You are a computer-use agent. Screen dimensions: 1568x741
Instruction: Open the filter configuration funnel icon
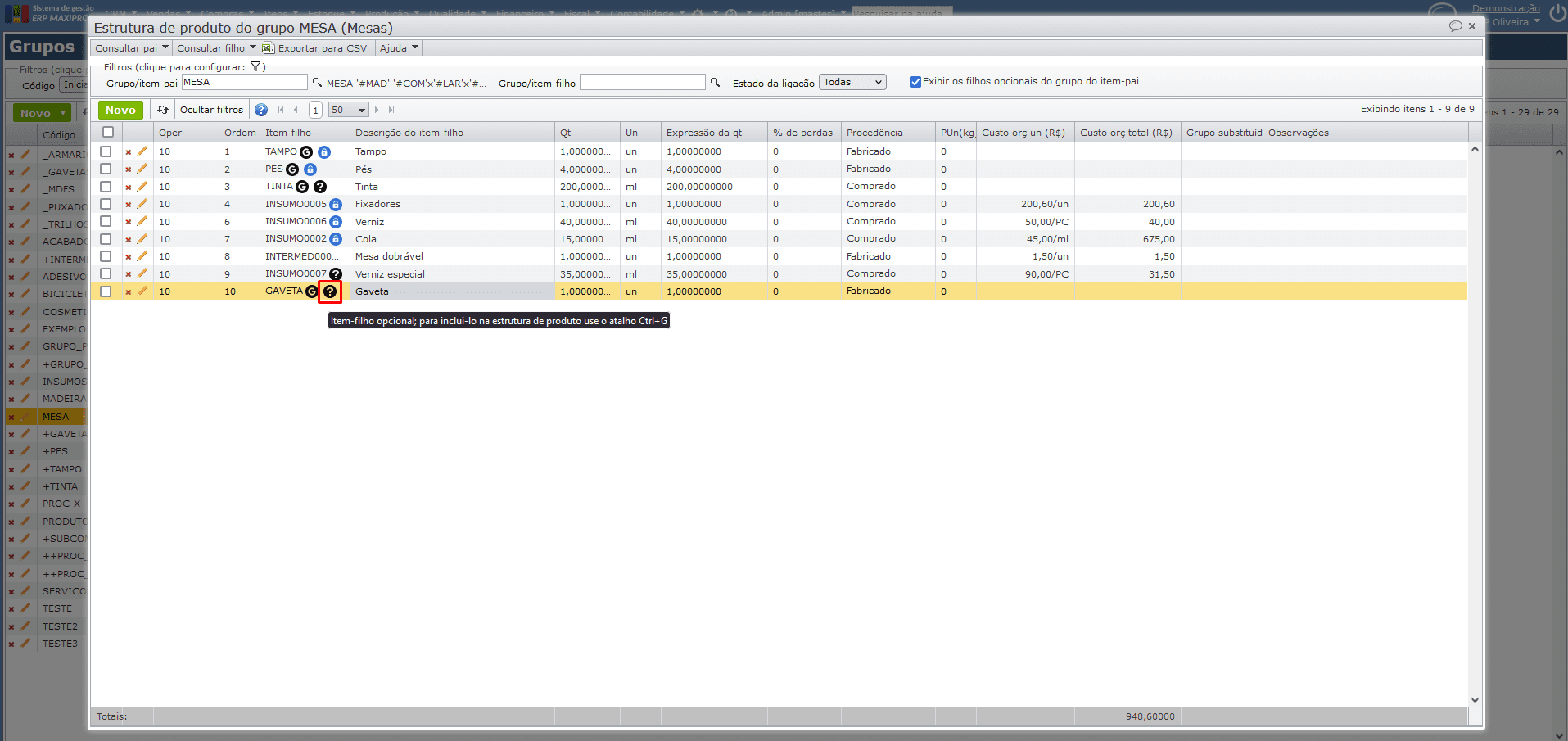coord(255,67)
